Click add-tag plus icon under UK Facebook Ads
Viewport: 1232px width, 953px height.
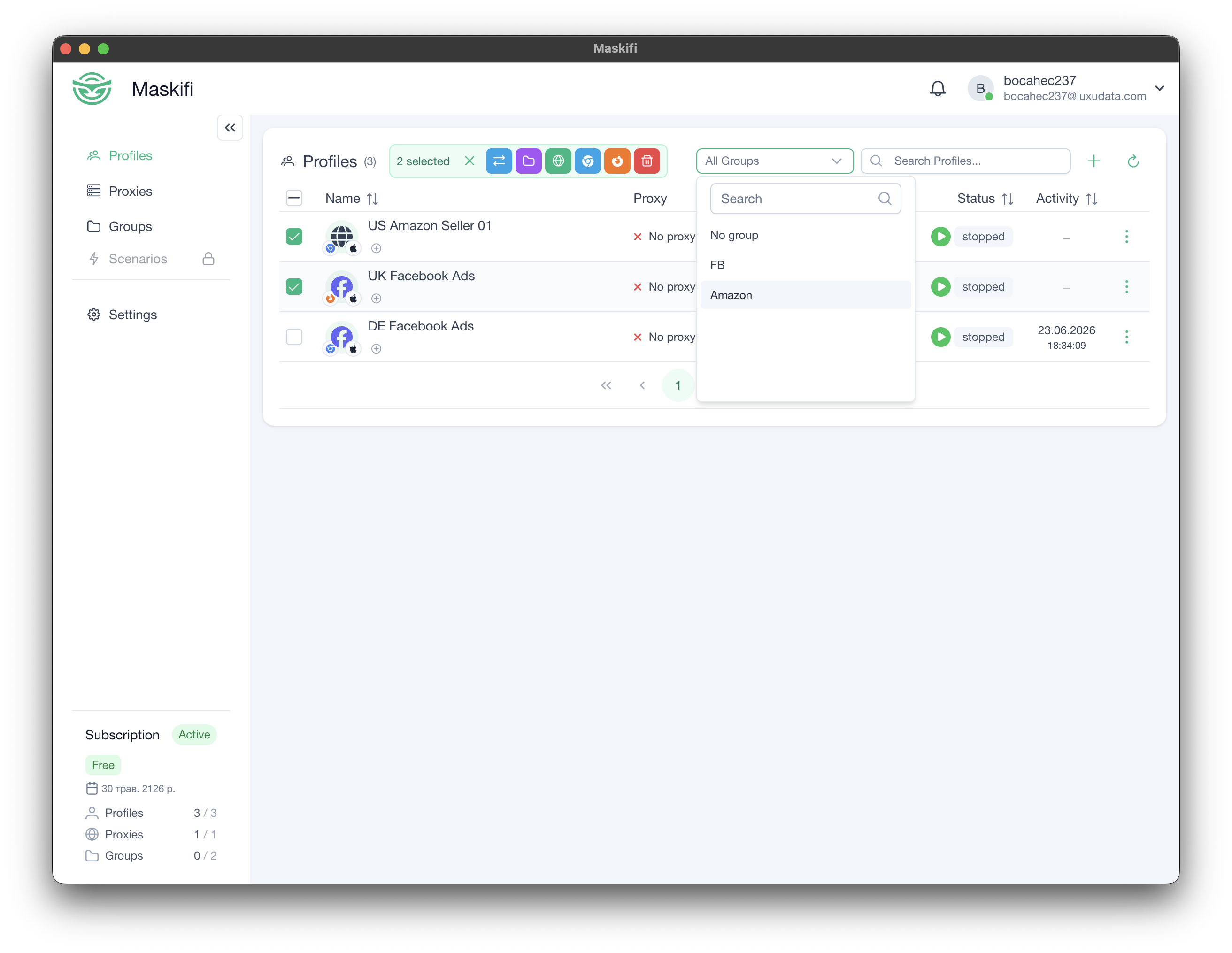click(x=376, y=298)
